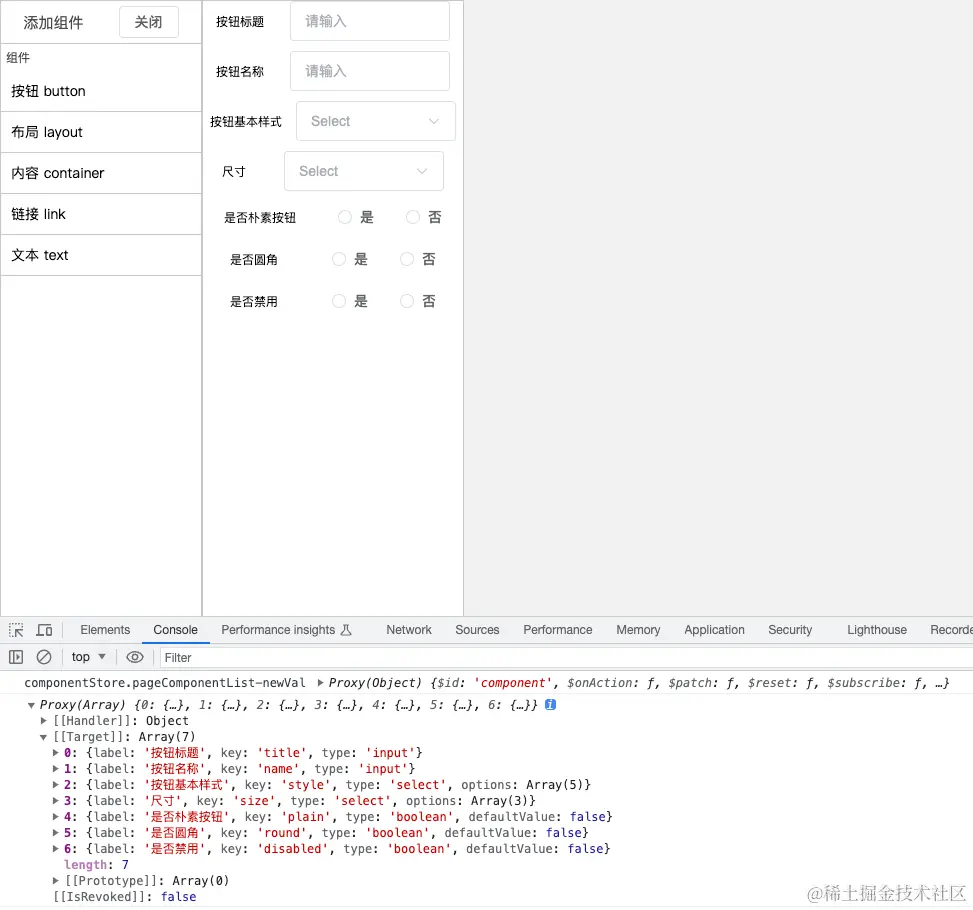Click the Performance insights flask icon
The image size is (973, 910).
click(347, 630)
